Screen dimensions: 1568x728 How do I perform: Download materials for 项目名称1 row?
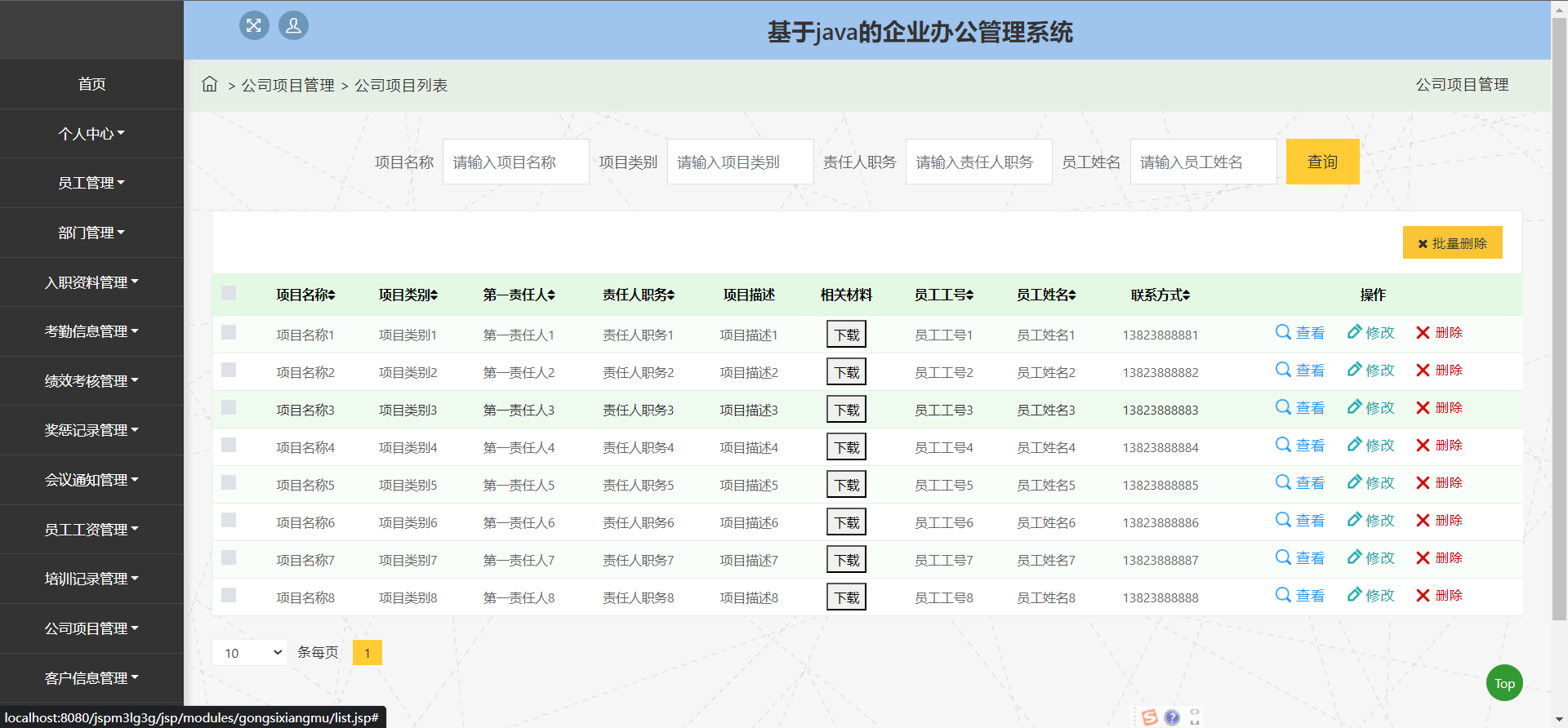coord(846,334)
